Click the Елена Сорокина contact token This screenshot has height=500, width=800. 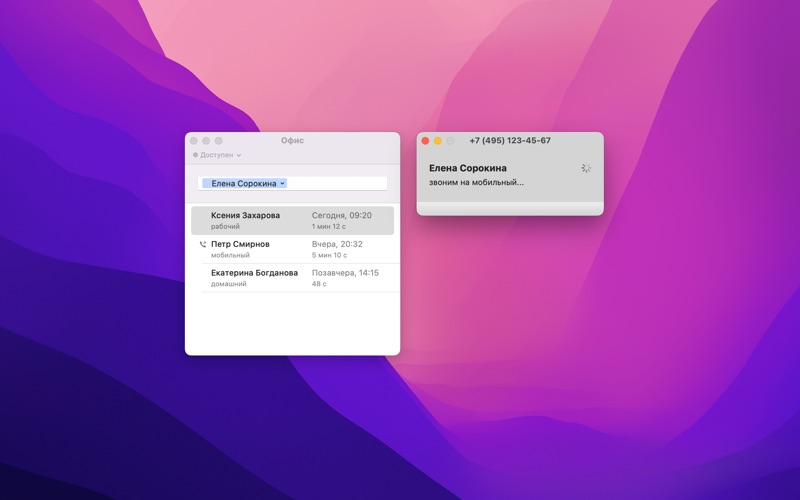coord(244,183)
